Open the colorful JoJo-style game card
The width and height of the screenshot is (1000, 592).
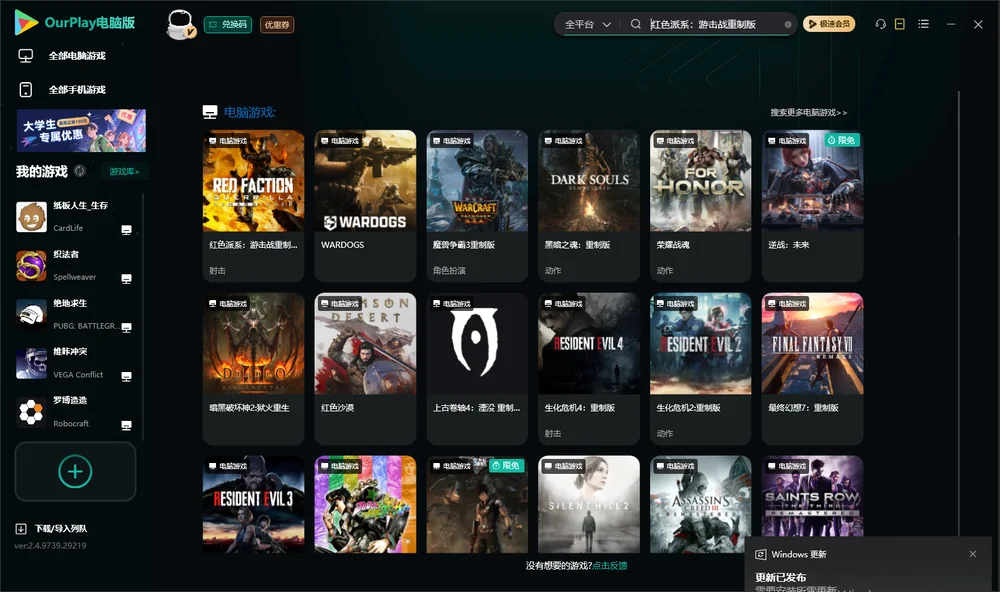(x=365, y=504)
